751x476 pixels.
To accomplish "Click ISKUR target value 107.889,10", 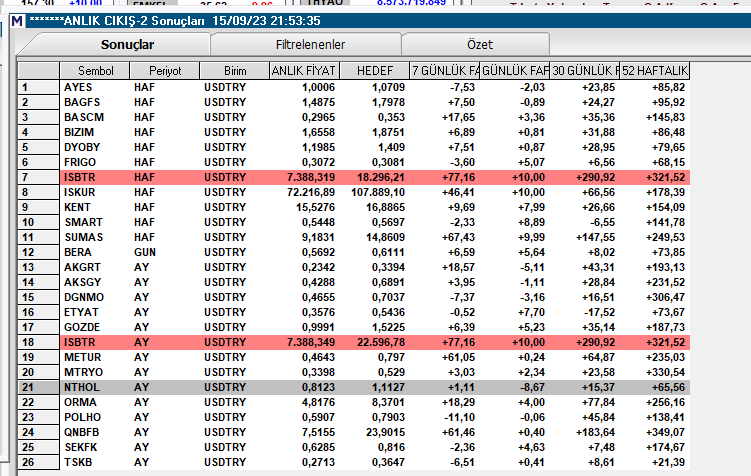I will (378, 192).
